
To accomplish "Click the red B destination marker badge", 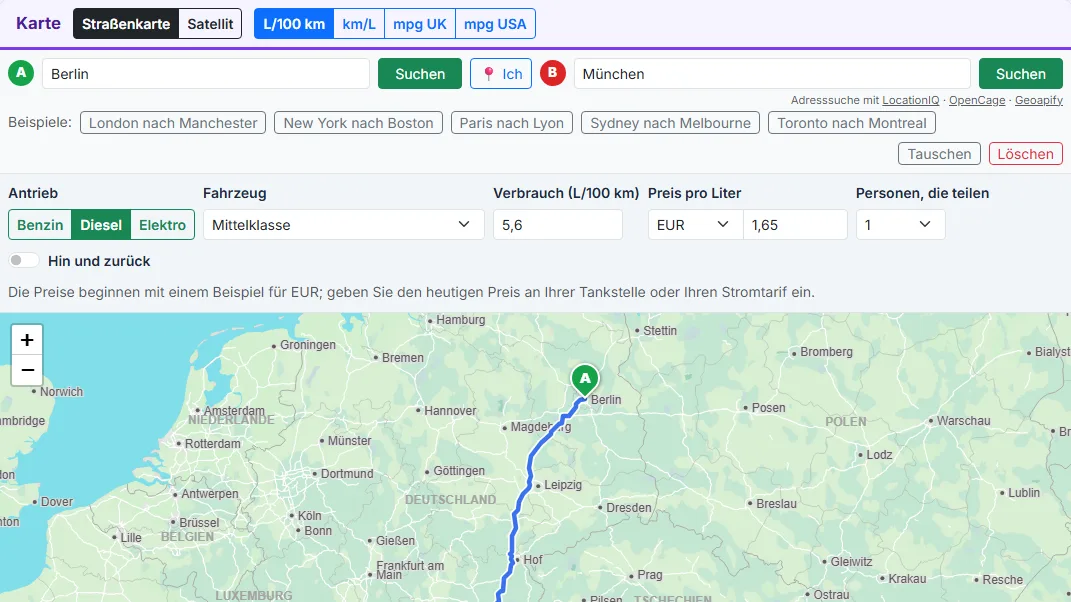I will click(553, 72).
